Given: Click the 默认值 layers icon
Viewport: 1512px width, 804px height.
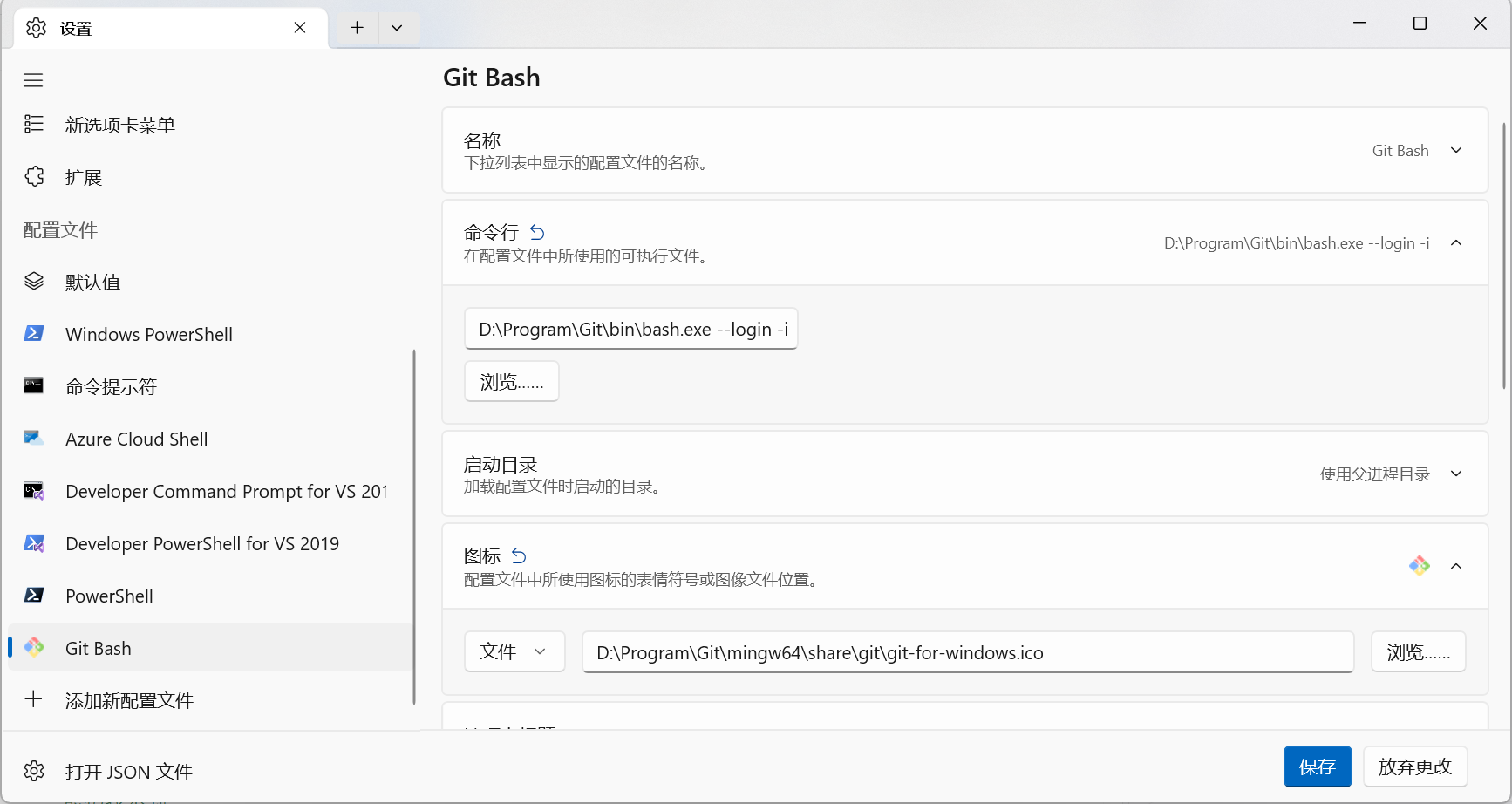Looking at the screenshot, I should click(34, 281).
